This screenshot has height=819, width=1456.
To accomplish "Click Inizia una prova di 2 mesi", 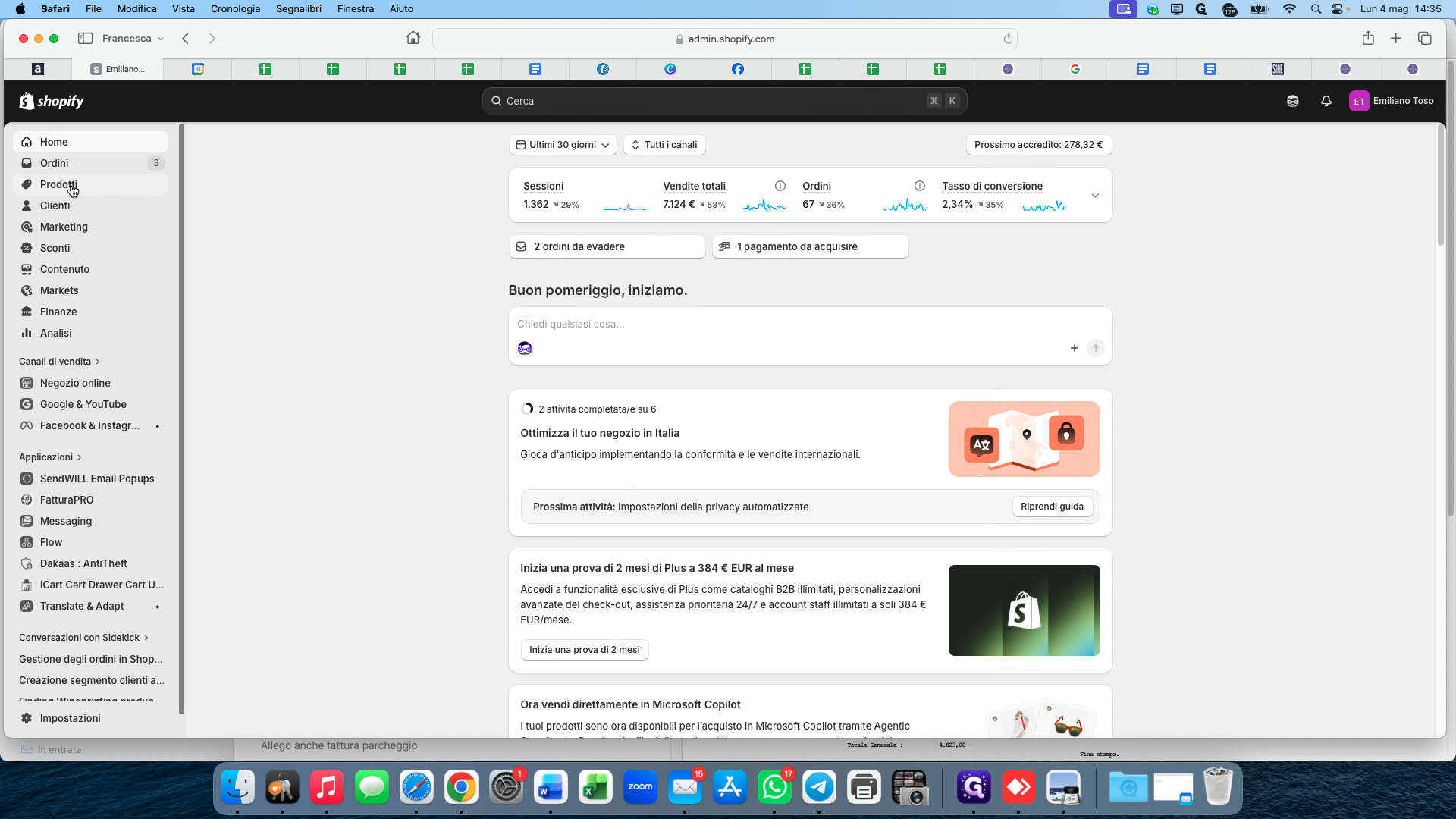I will click(585, 650).
